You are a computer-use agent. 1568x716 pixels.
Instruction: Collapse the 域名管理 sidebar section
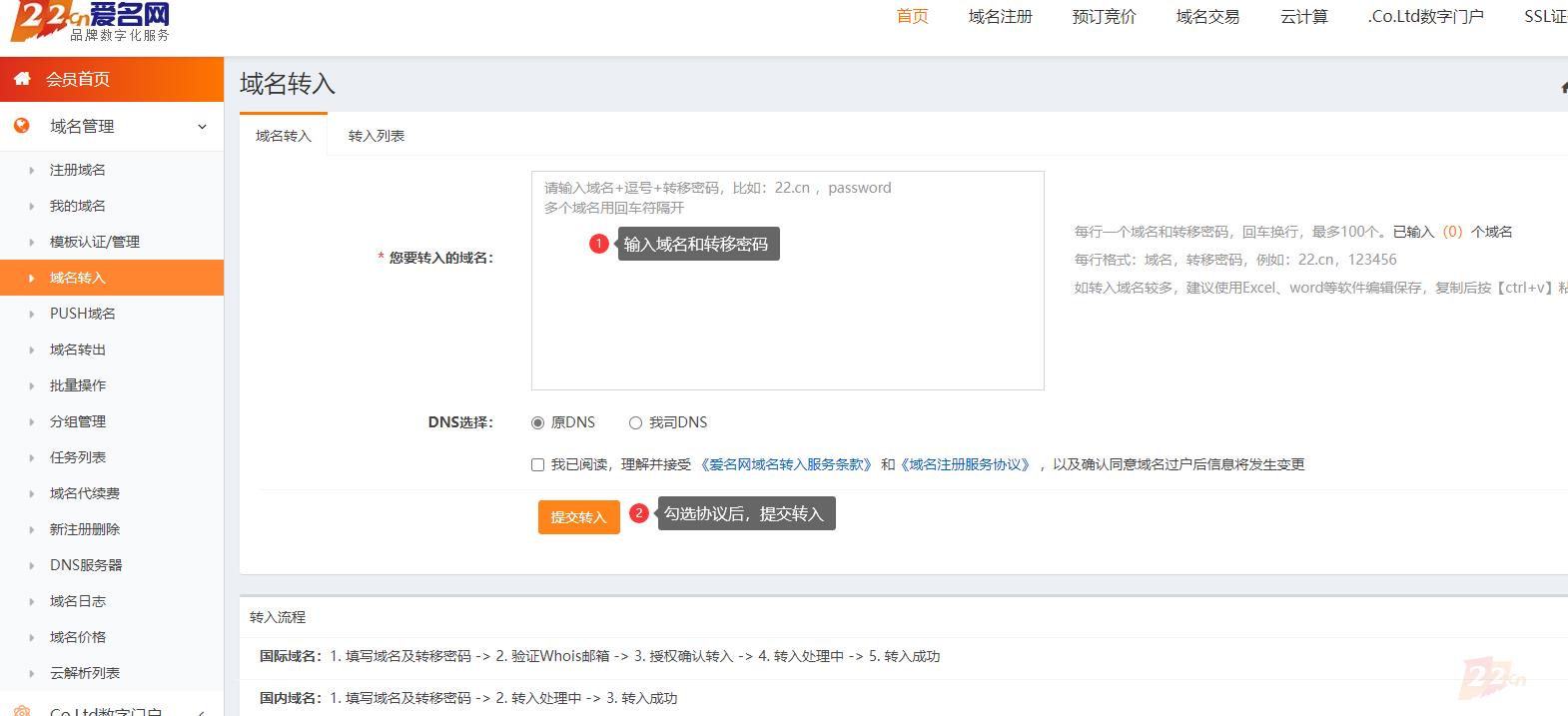tap(202, 127)
